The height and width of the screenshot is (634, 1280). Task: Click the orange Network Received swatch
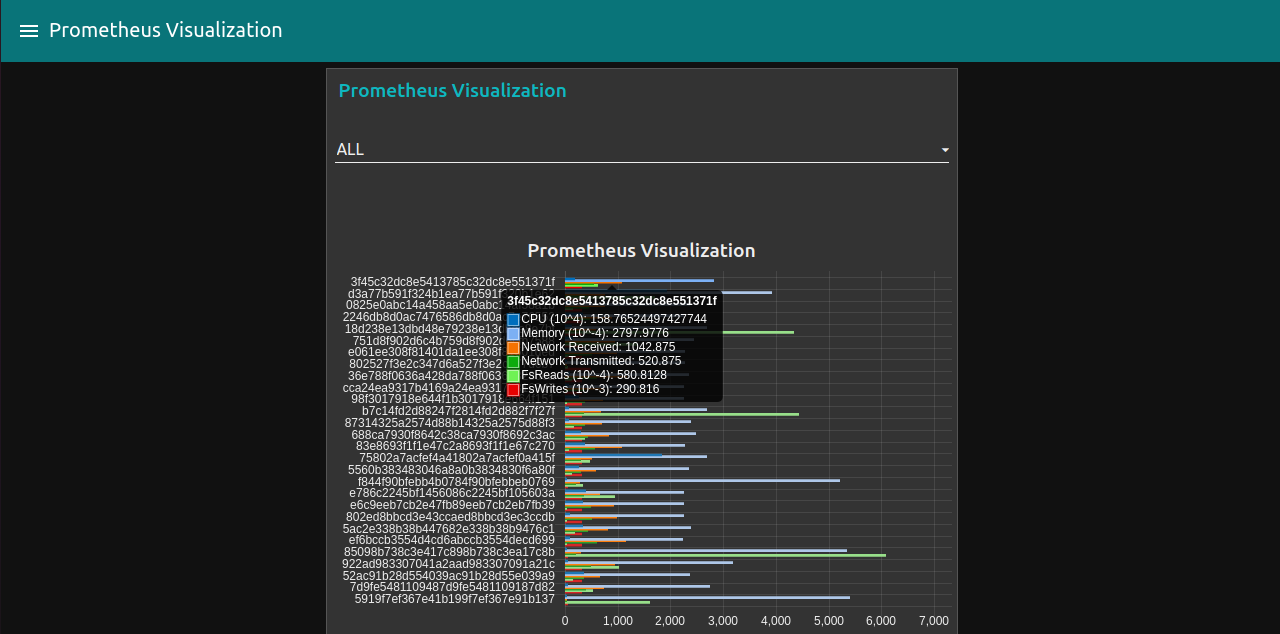[513, 347]
